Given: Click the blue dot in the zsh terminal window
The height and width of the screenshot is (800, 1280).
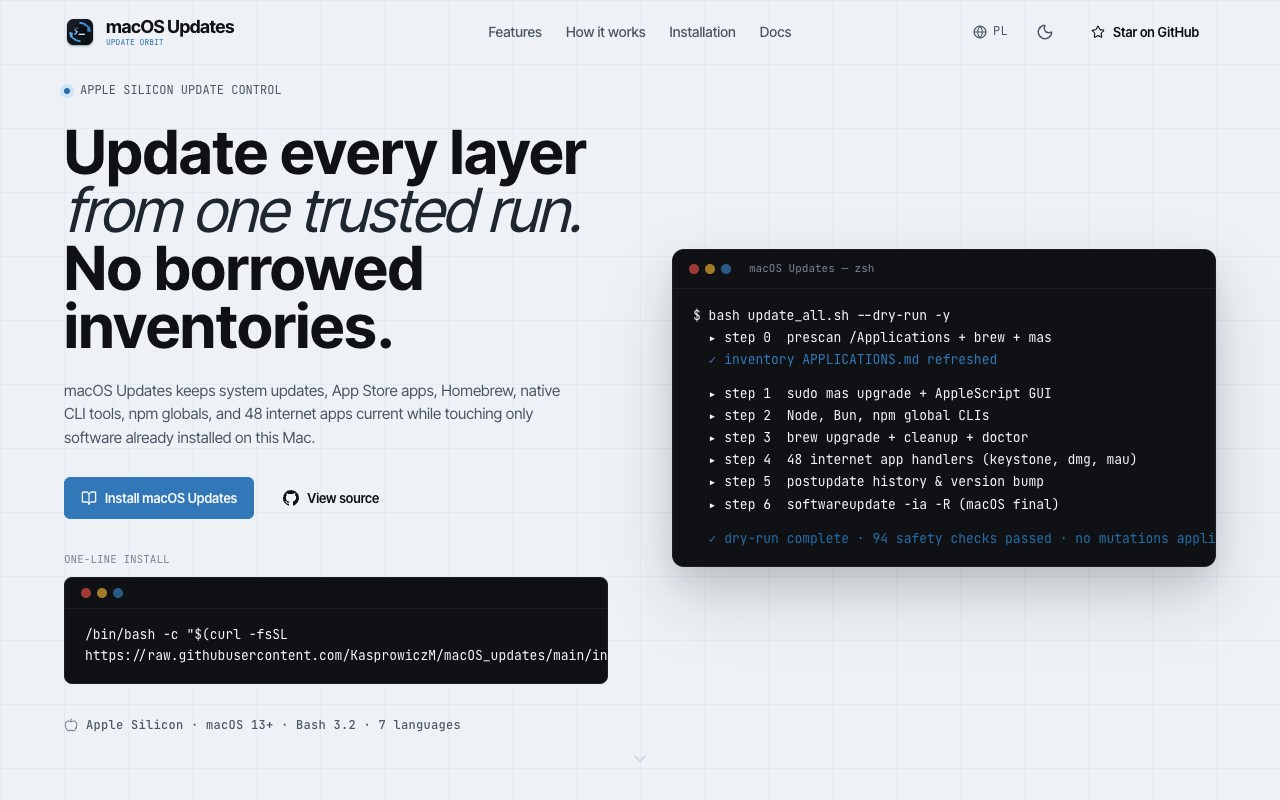Looking at the screenshot, I should 726,269.
